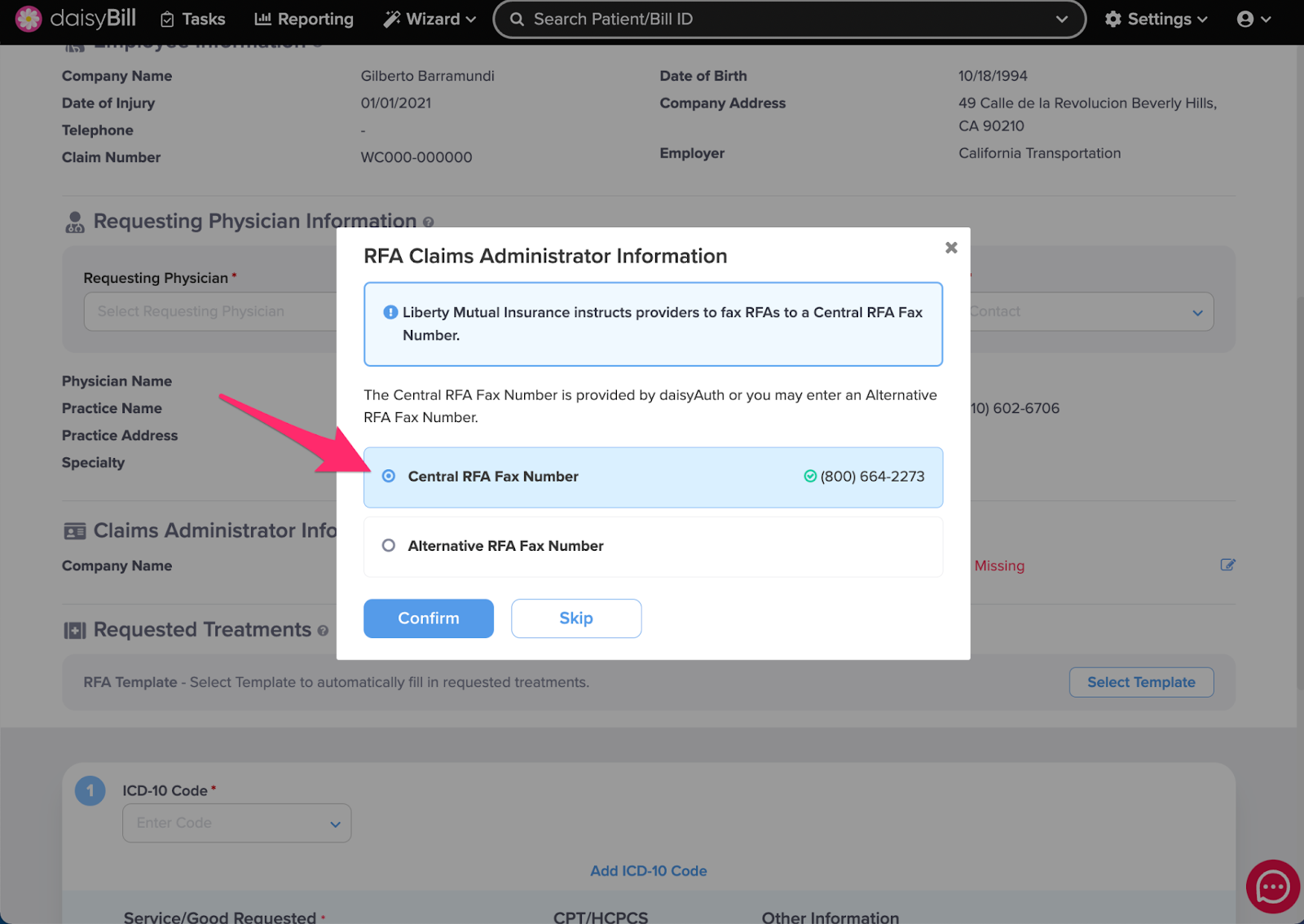
Task: Click the help icon next to Requested Treatments
Action: point(323,631)
